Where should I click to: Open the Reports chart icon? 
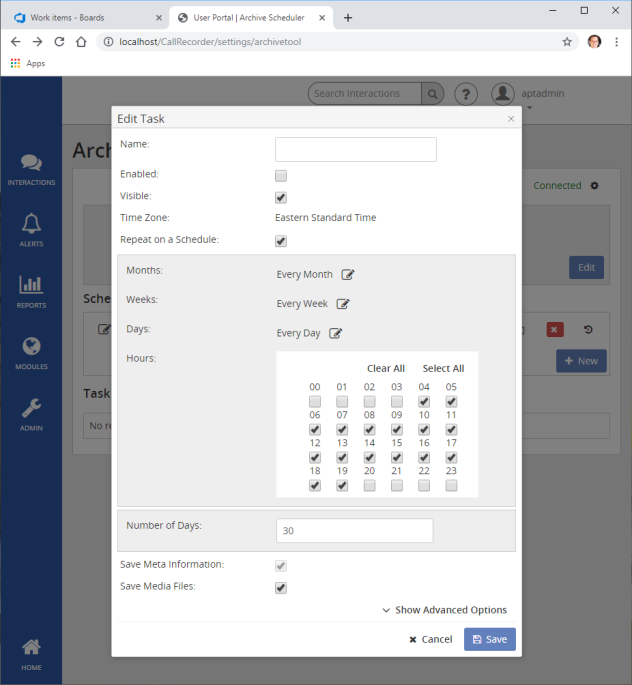(31, 291)
